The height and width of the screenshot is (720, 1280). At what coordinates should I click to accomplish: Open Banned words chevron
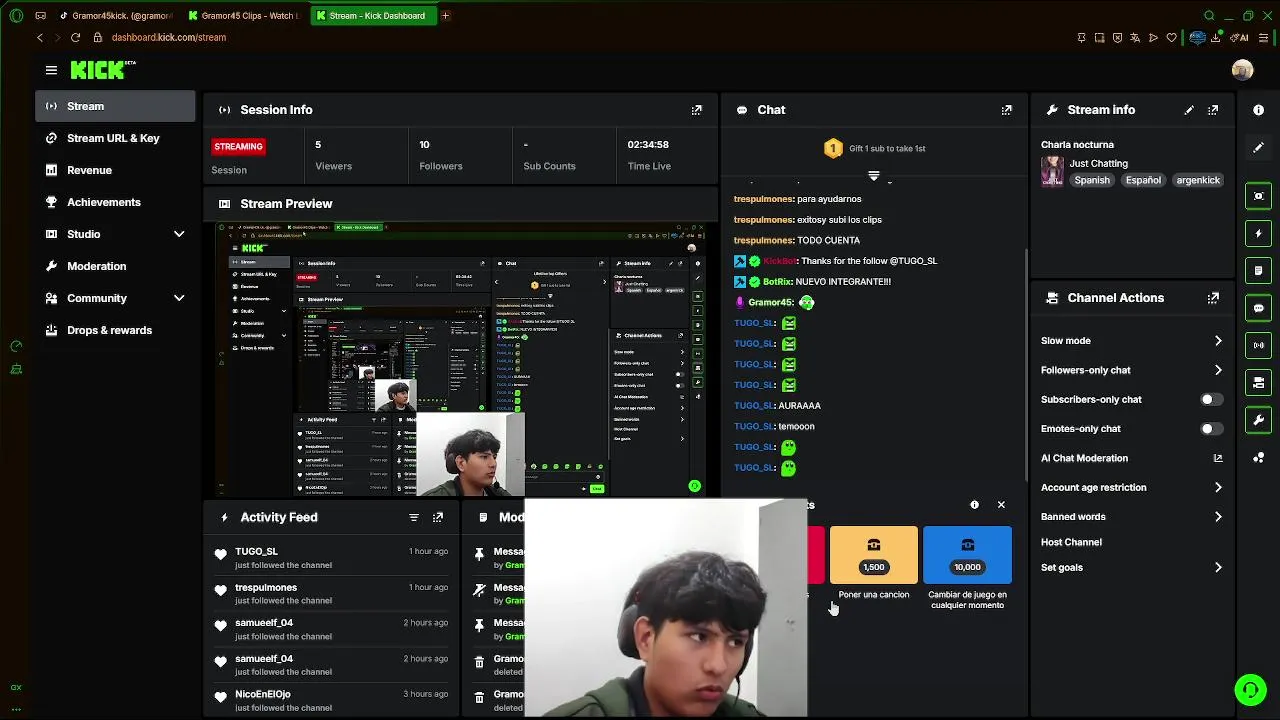1218,517
